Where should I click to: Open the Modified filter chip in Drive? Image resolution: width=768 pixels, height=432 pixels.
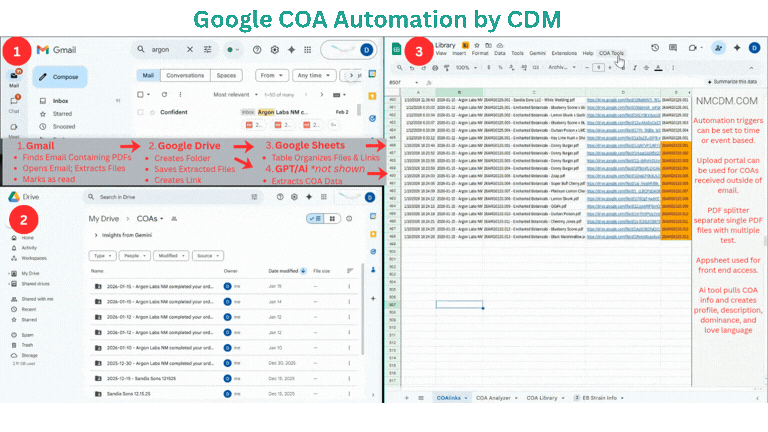tap(171, 256)
